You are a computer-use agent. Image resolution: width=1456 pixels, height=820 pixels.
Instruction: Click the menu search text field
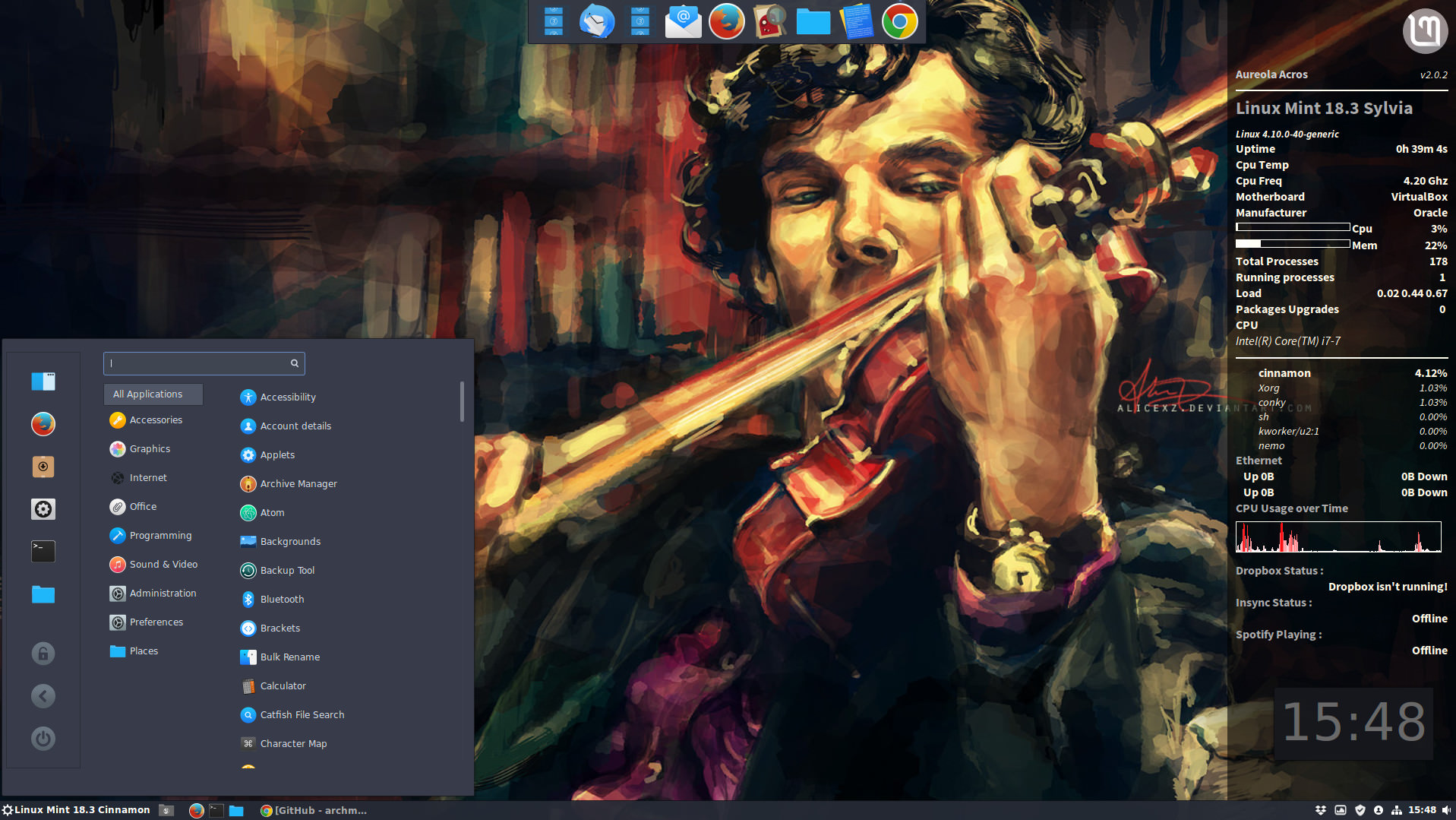pos(204,363)
